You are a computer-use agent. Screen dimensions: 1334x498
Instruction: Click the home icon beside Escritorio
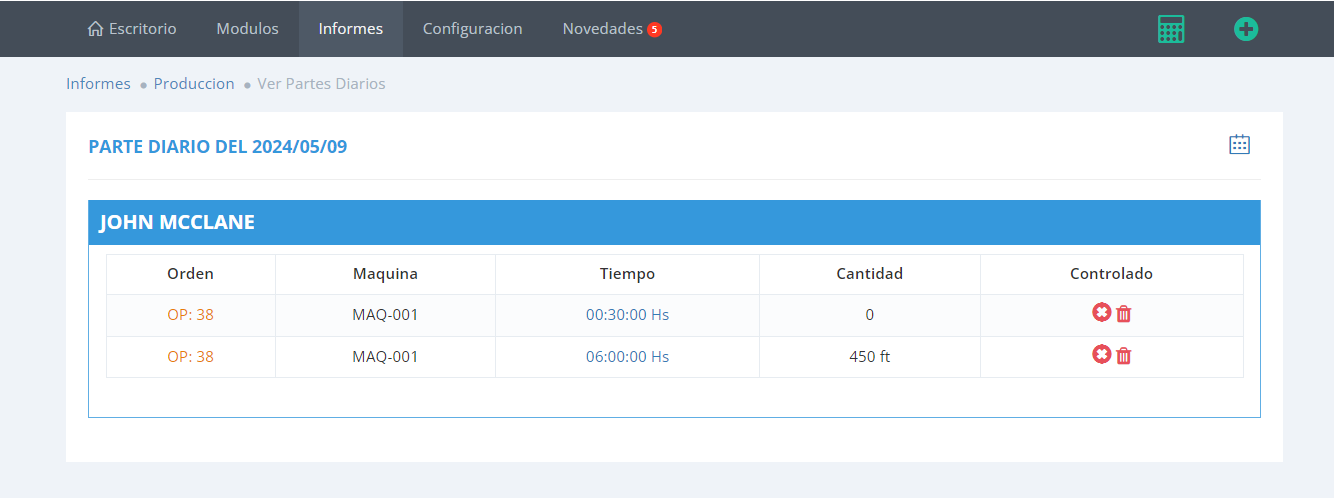pyautogui.click(x=95, y=29)
